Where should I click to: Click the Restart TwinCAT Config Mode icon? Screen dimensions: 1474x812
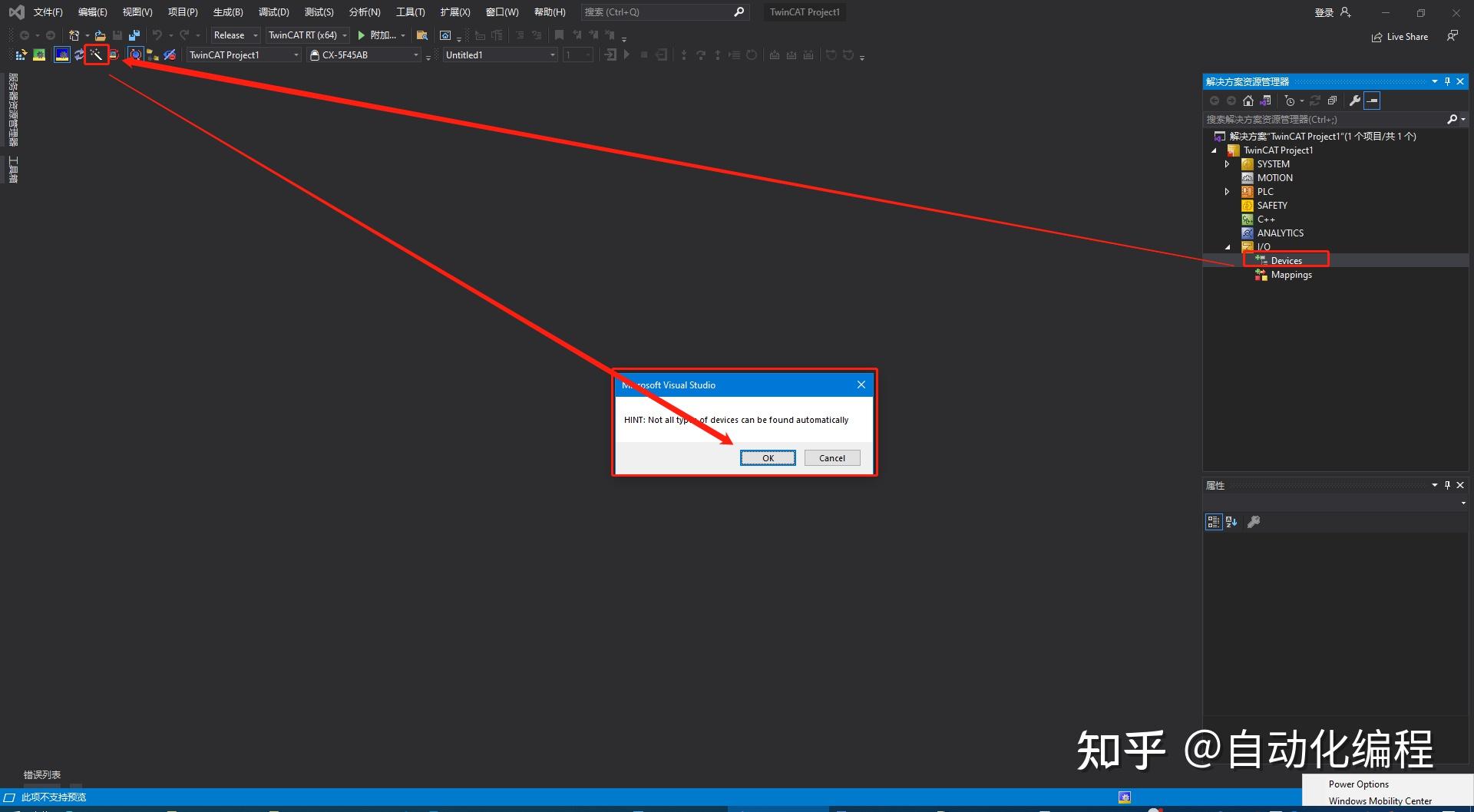pyautogui.click(x=62, y=54)
